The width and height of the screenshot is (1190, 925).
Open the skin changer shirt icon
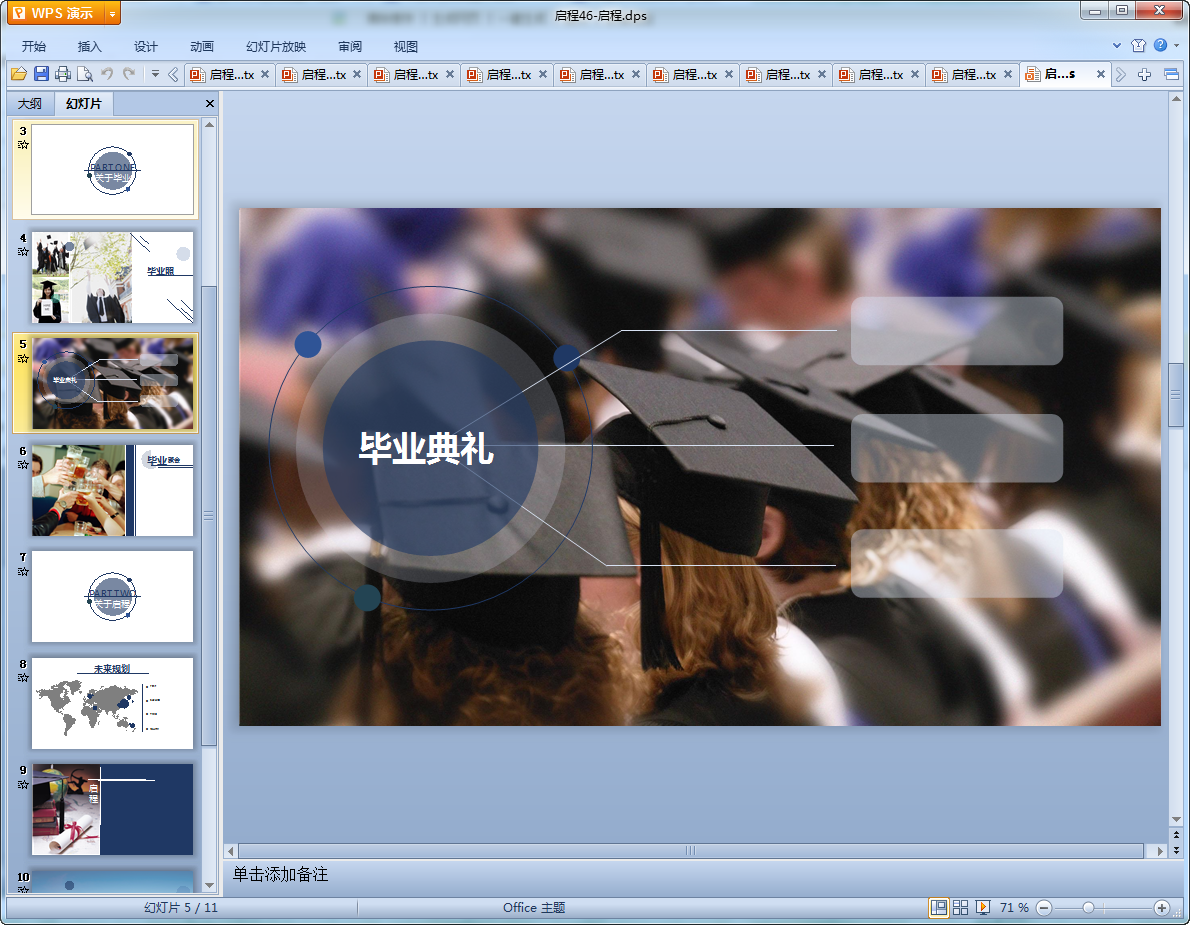(x=1138, y=46)
